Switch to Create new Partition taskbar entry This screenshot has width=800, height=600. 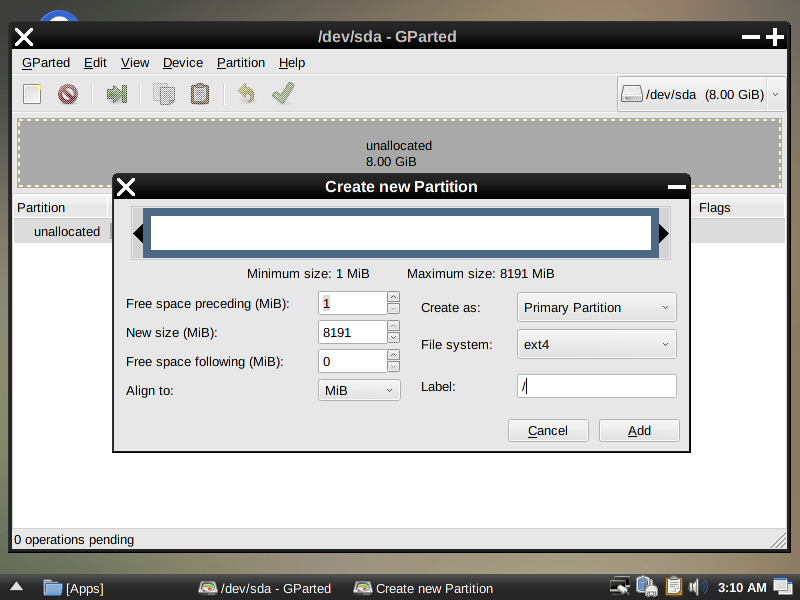[423, 588]
